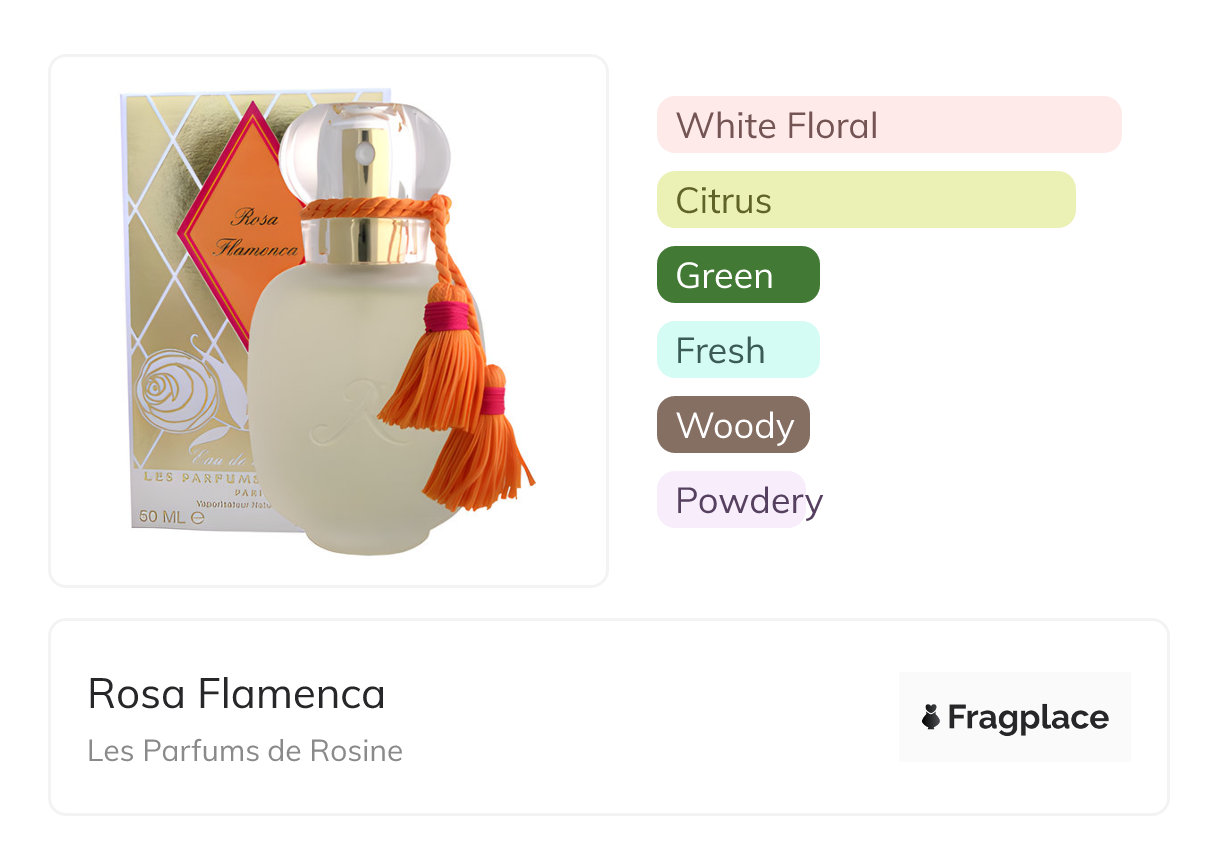Click the Fragplace wordmark text

[1028, 717]
